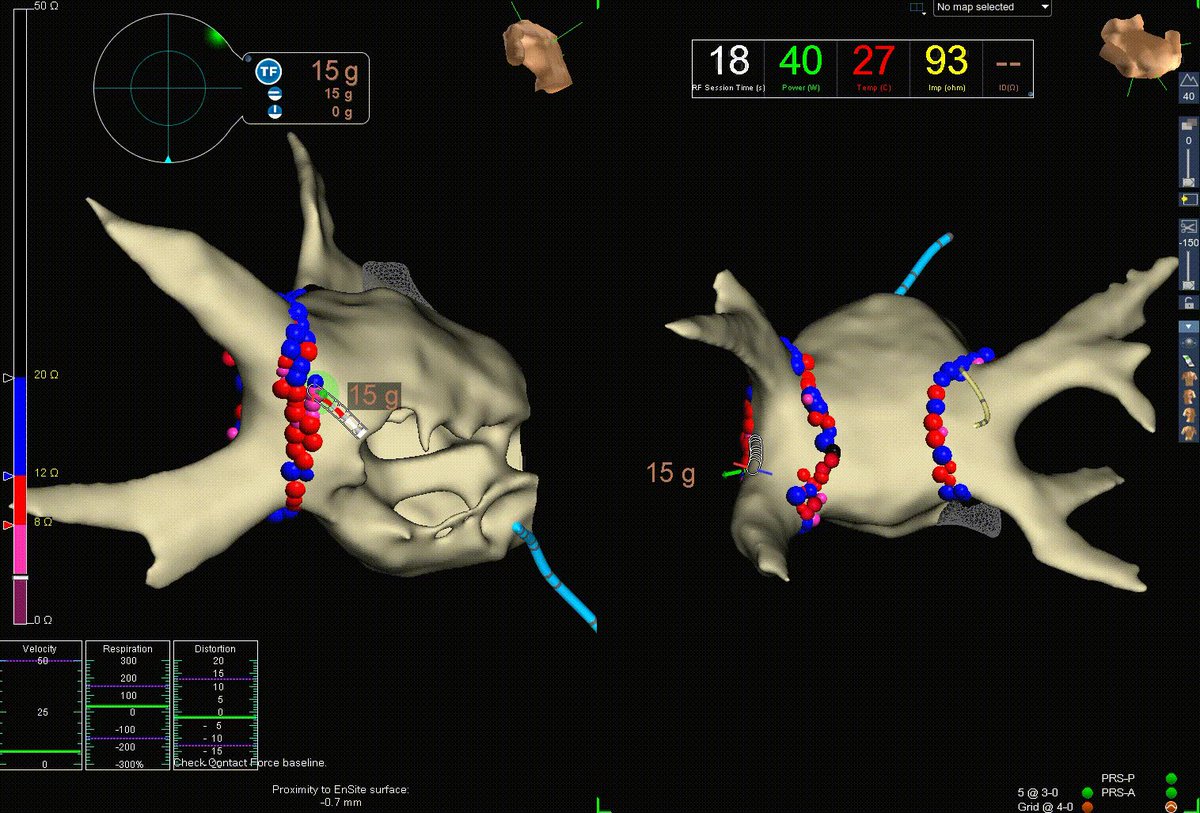Open the 'No map selected' dropdown

pos(992,7)
